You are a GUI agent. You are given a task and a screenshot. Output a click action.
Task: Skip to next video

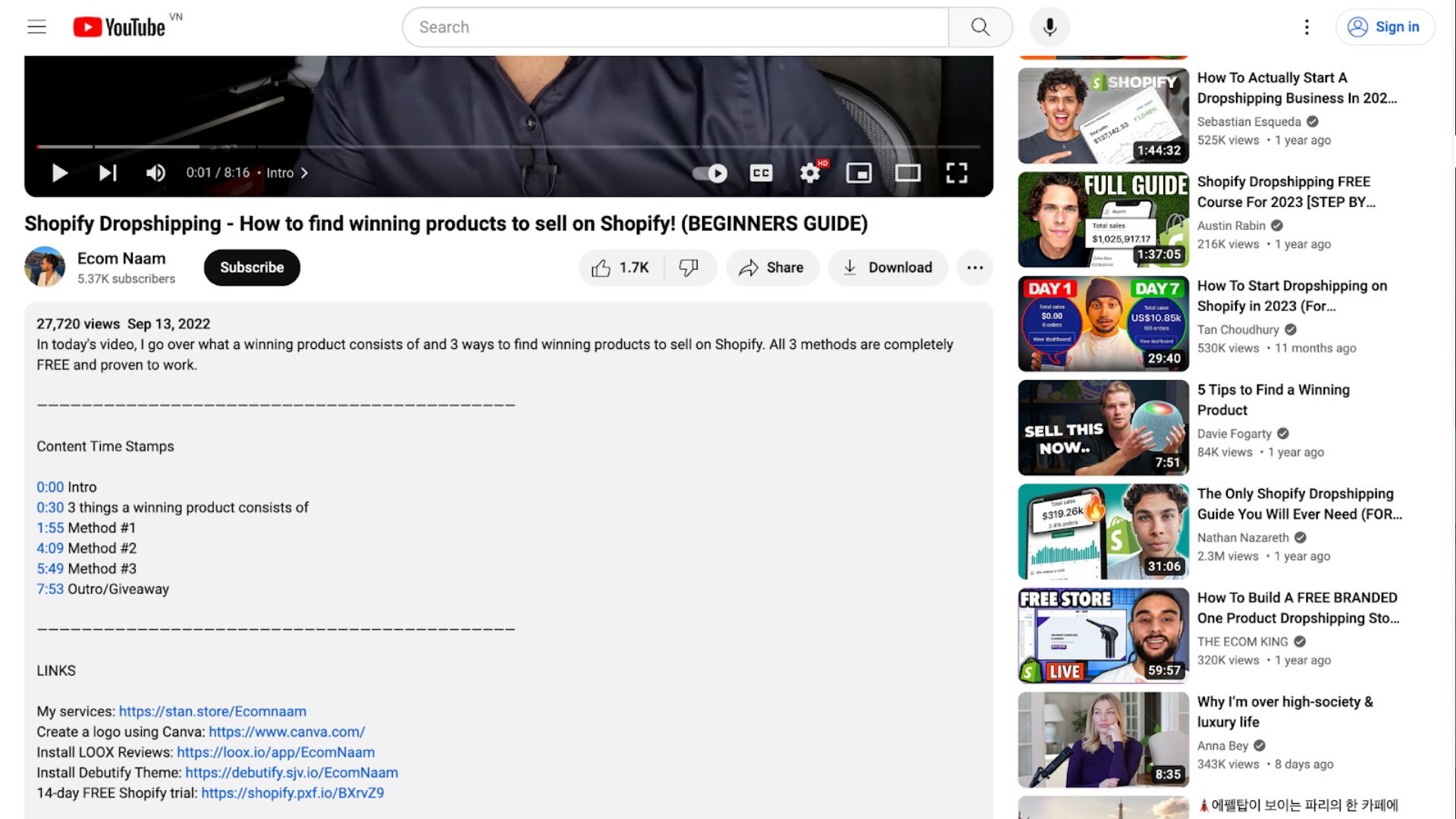[108, 173]
